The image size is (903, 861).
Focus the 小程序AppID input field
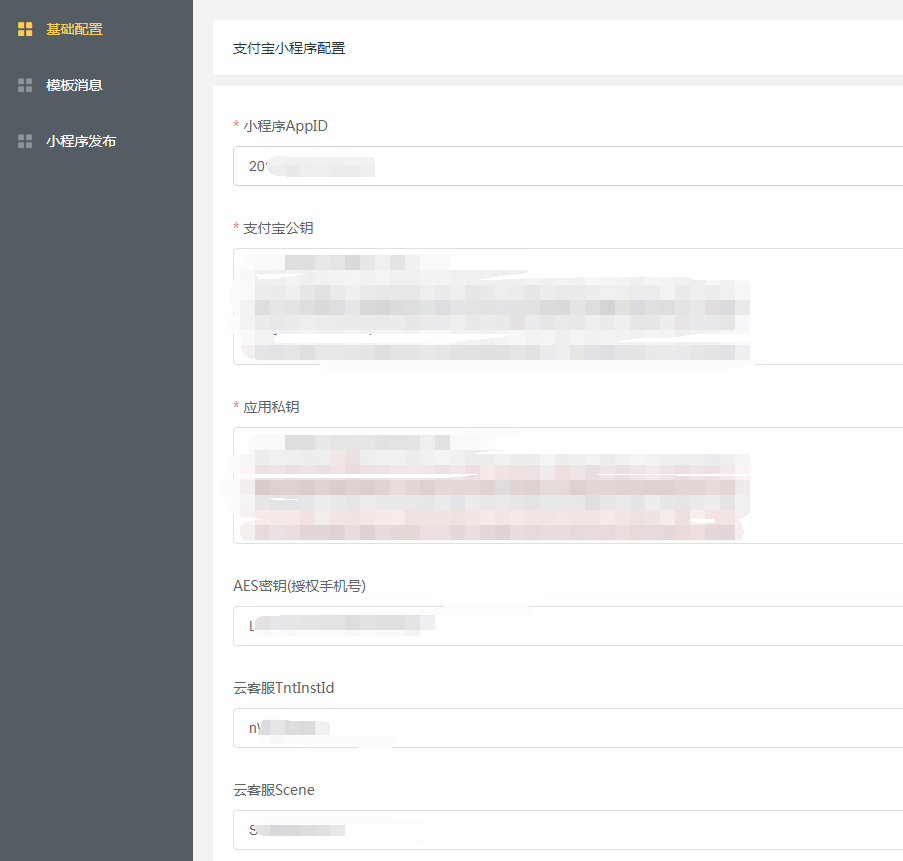[x=568, y=166]
